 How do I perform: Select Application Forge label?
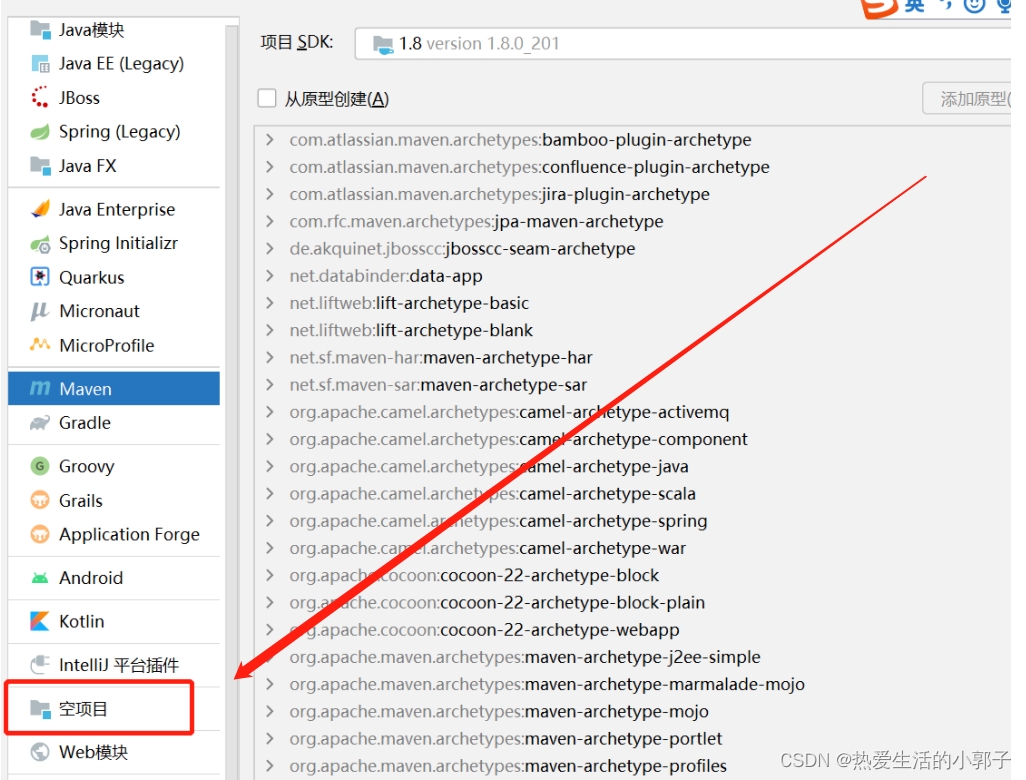coord(130,535)
